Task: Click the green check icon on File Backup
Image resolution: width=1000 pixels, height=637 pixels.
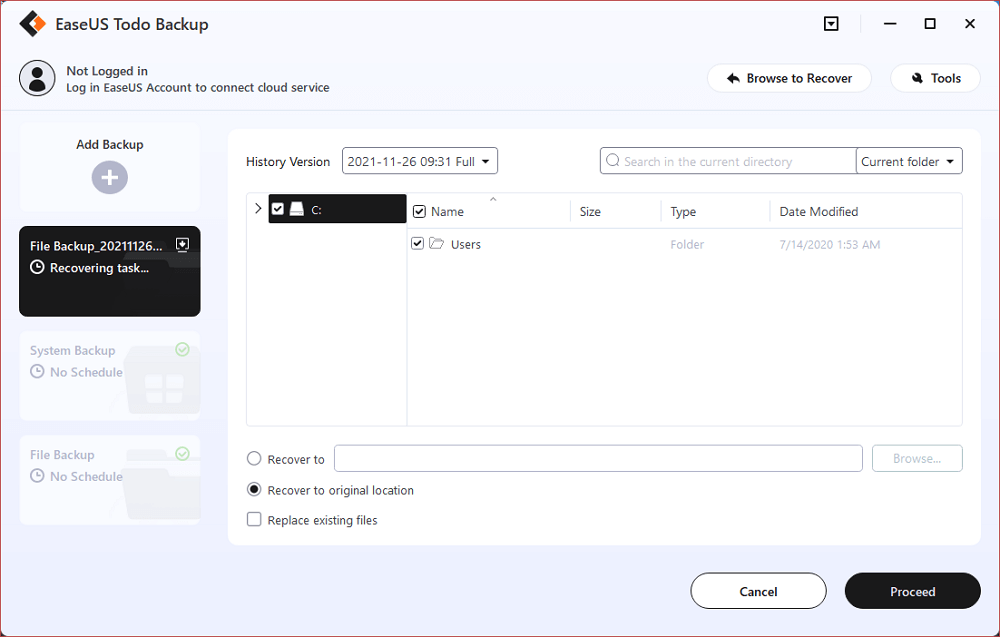Action: [182, 453]
